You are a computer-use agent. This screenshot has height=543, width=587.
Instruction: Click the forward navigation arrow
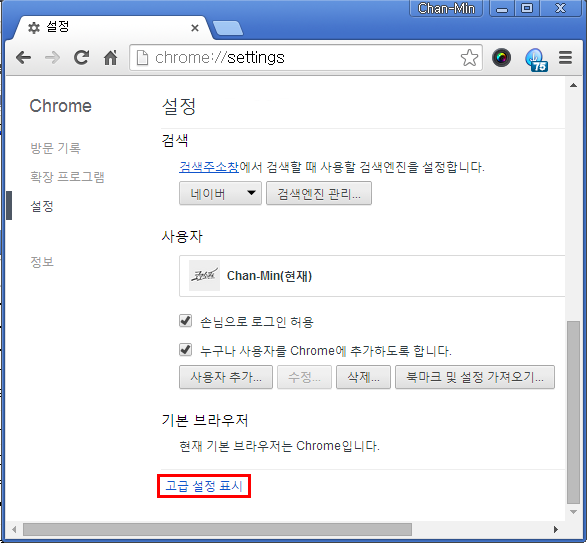[x=52, y=58]
